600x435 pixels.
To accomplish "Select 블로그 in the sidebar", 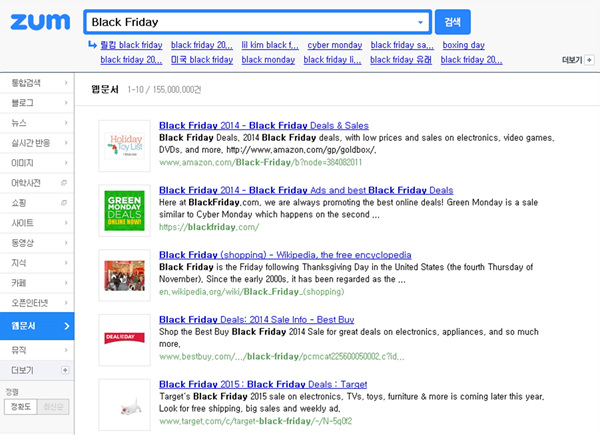I will tap(37, 103).
